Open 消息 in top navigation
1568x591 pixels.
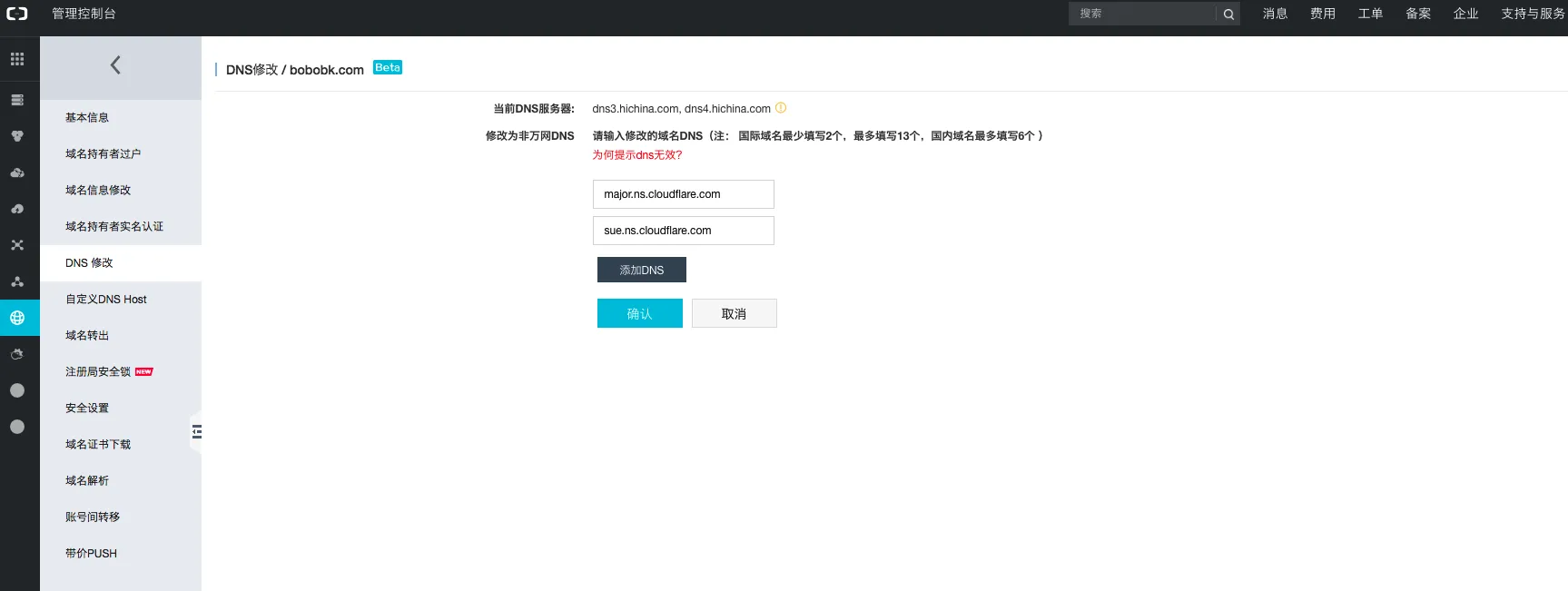[x=1276, y=14]
